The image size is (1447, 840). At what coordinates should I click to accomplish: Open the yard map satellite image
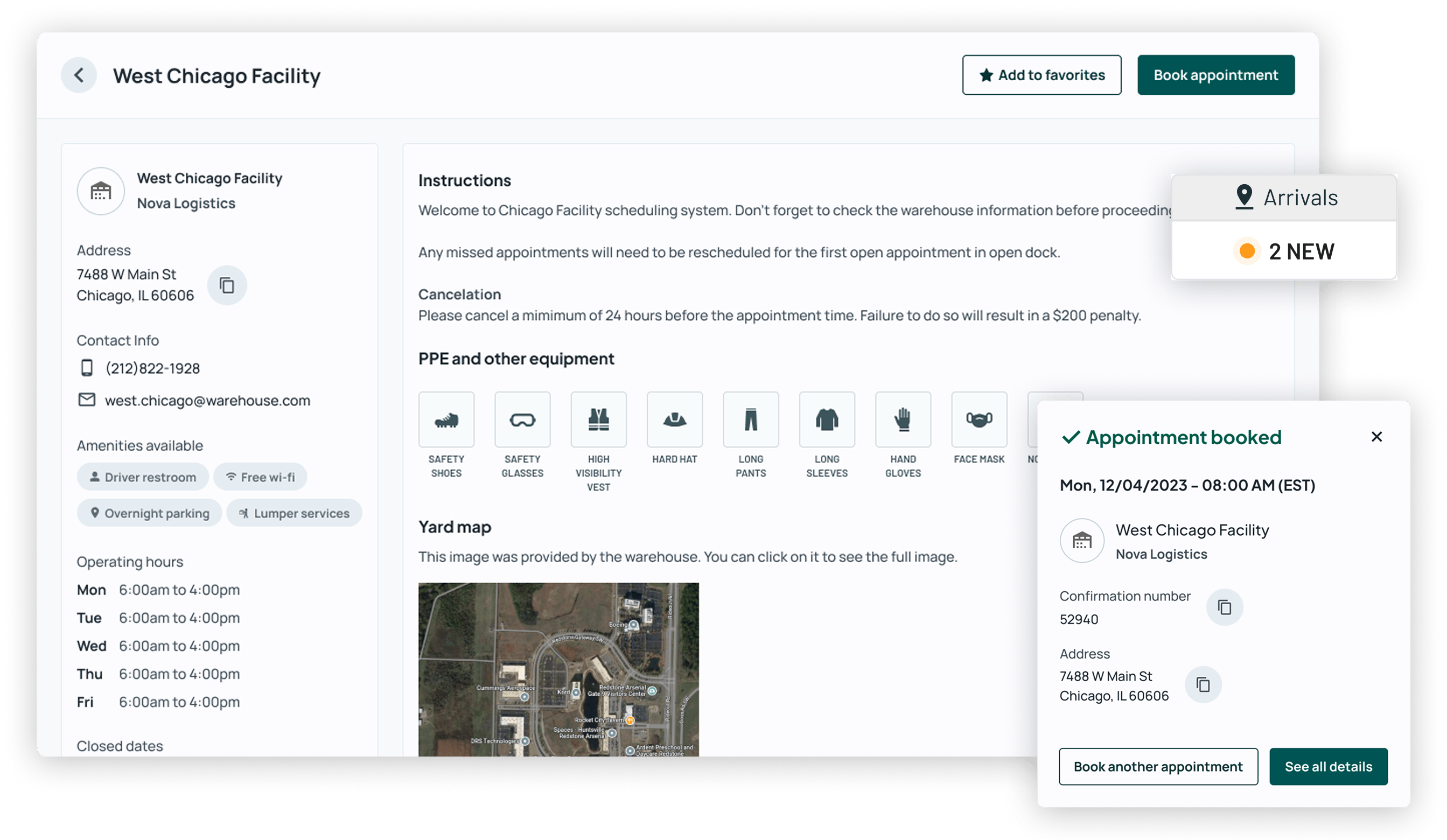coord(558,669)
